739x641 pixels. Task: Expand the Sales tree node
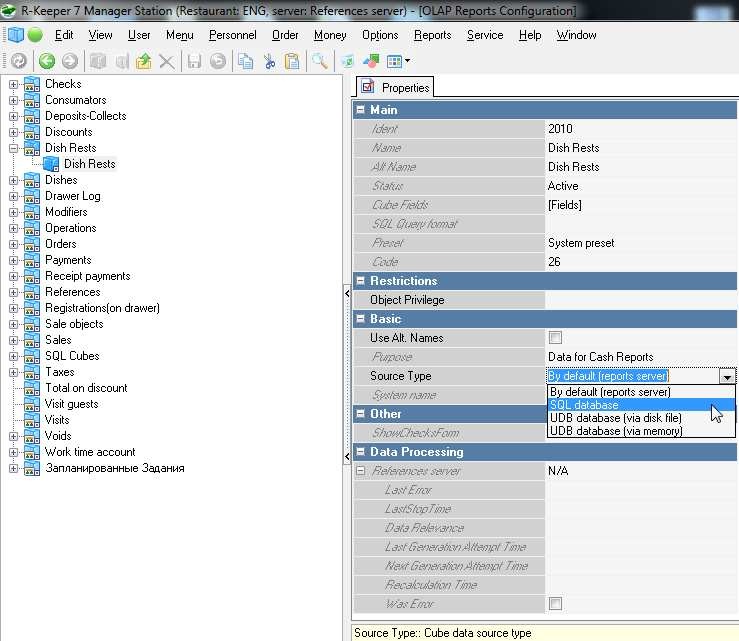(x=14, y=340)
